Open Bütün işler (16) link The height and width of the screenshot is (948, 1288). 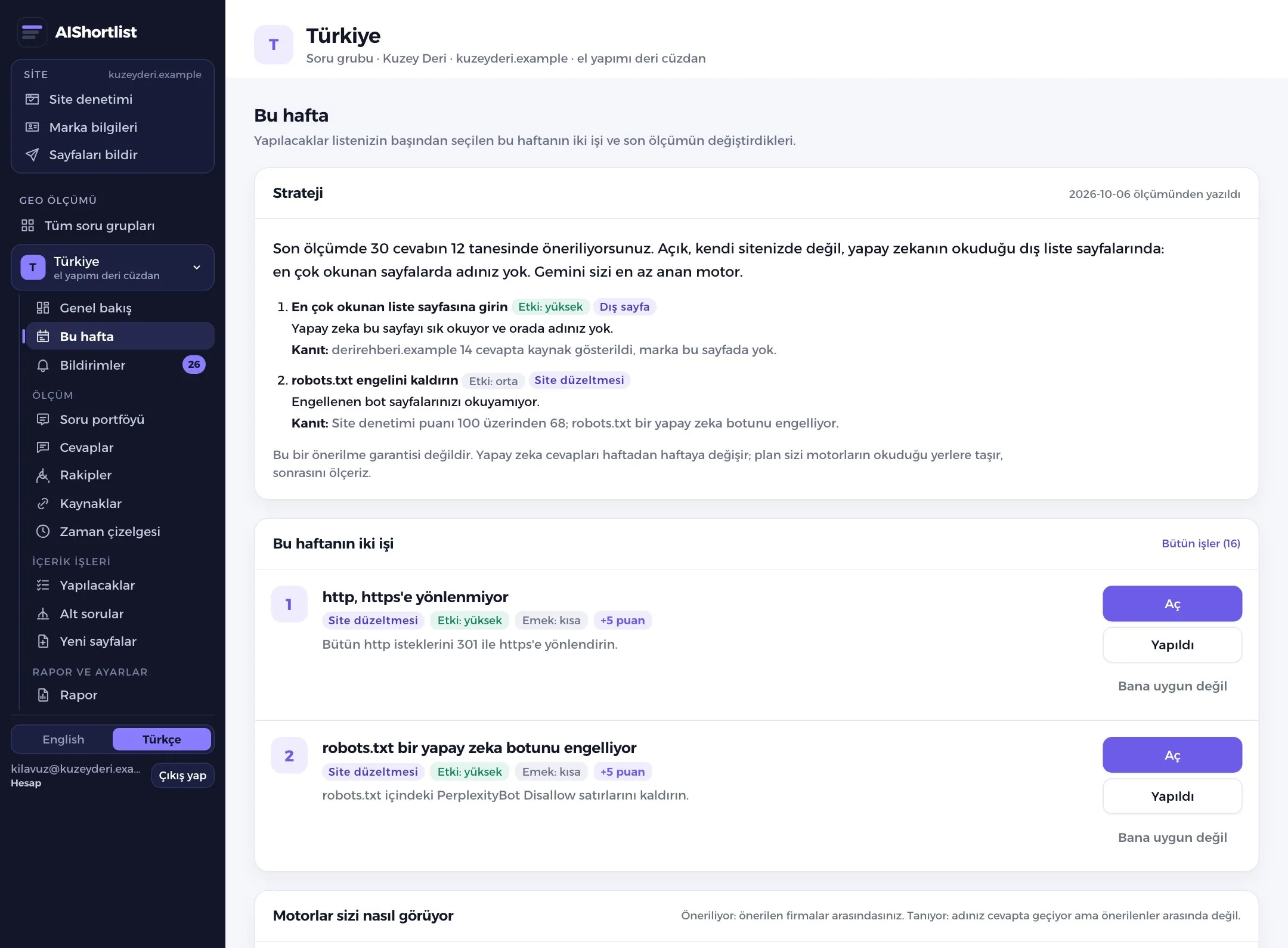coord(1201,544)
